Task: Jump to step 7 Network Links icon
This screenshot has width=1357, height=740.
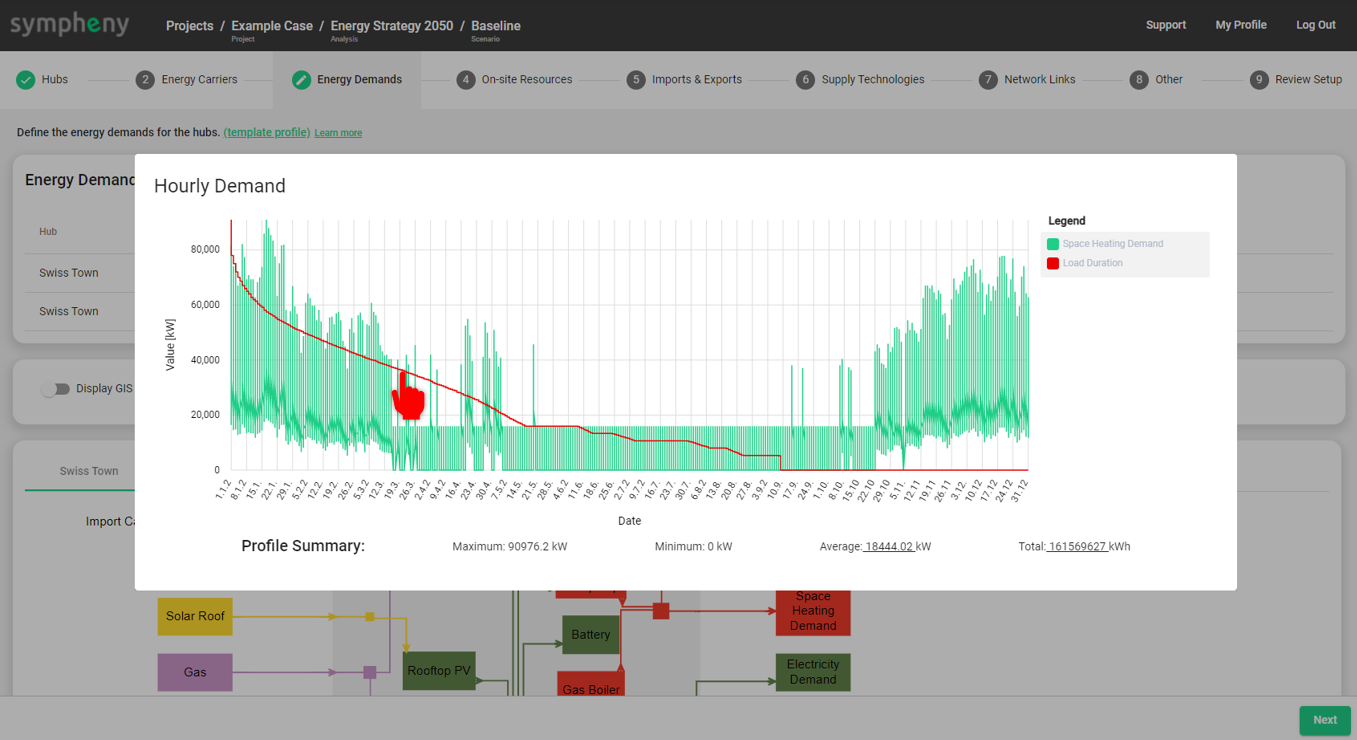Action: (988, 80)
